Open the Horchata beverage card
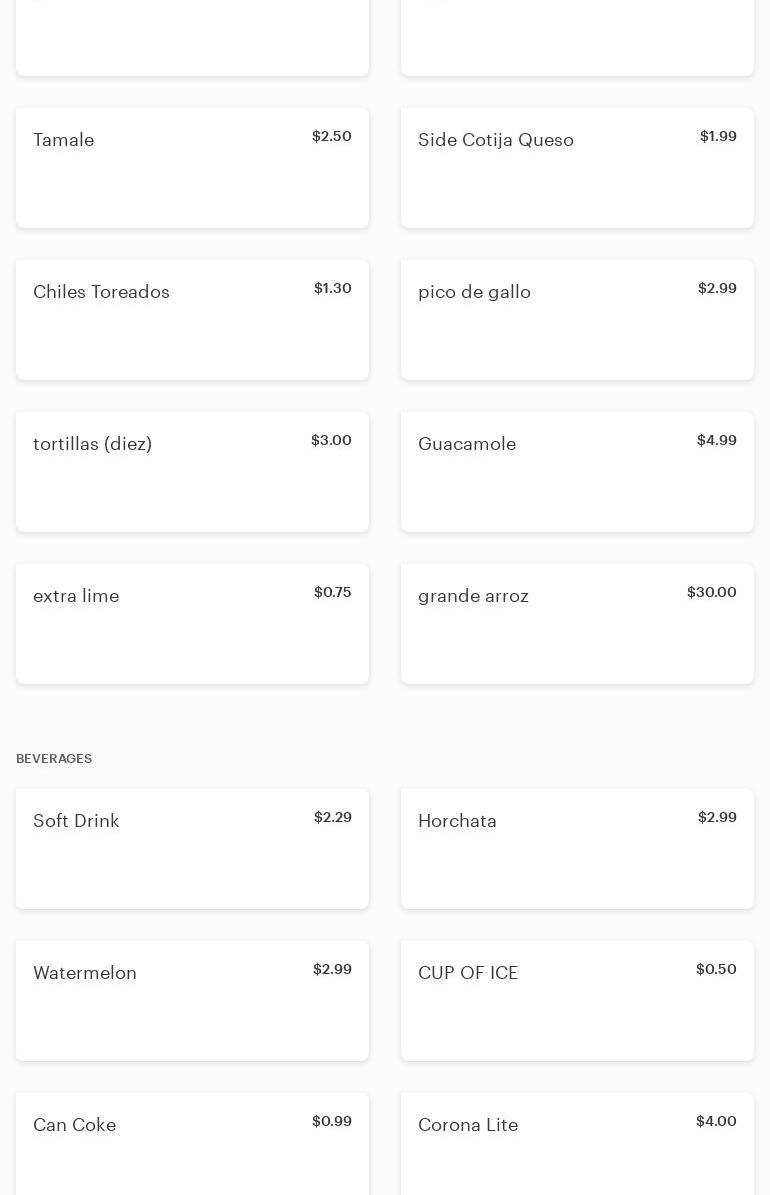Screen dimensions: 770x1195 (577, 849)
